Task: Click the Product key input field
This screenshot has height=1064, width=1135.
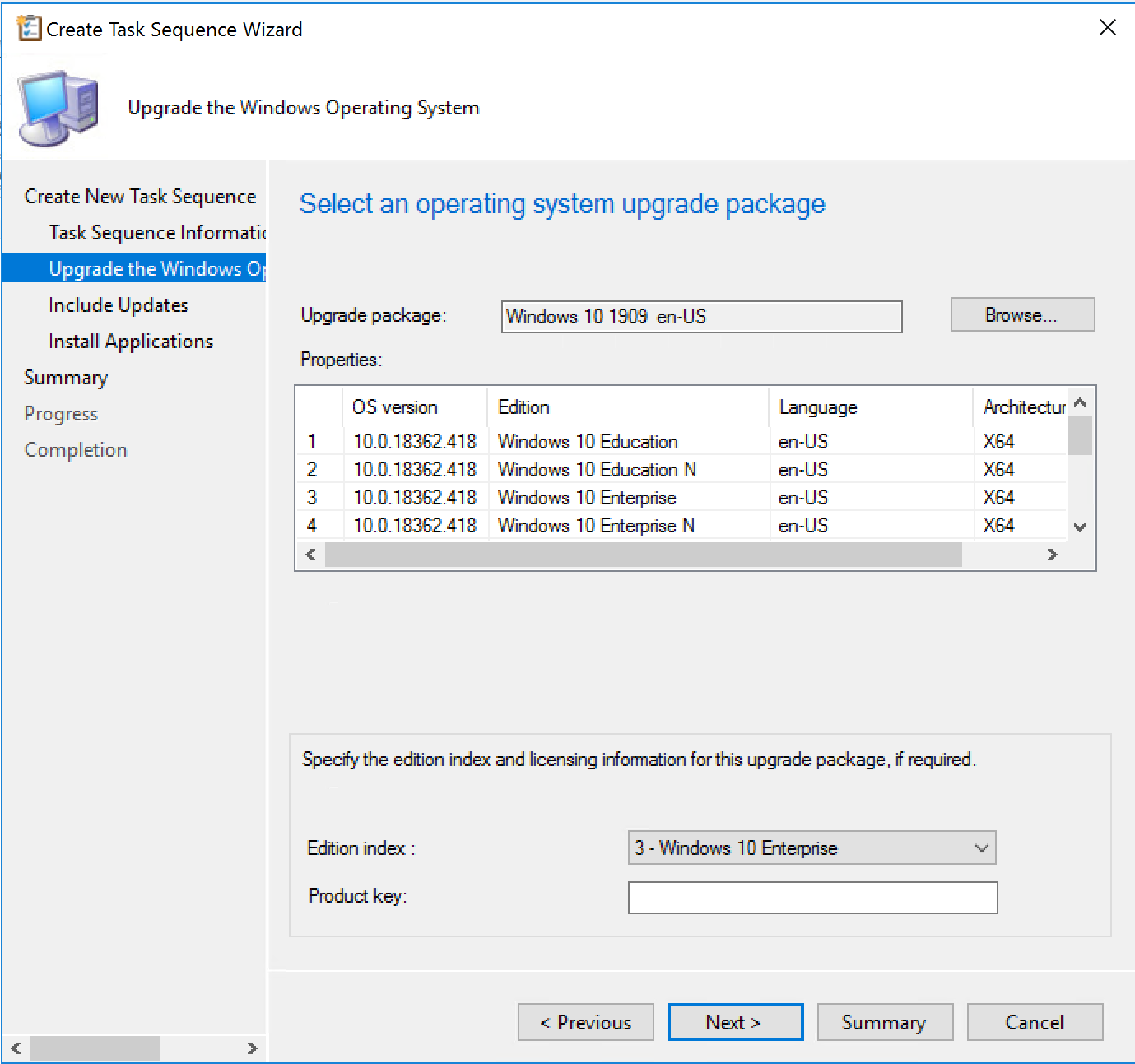Action: coord(812,898)
